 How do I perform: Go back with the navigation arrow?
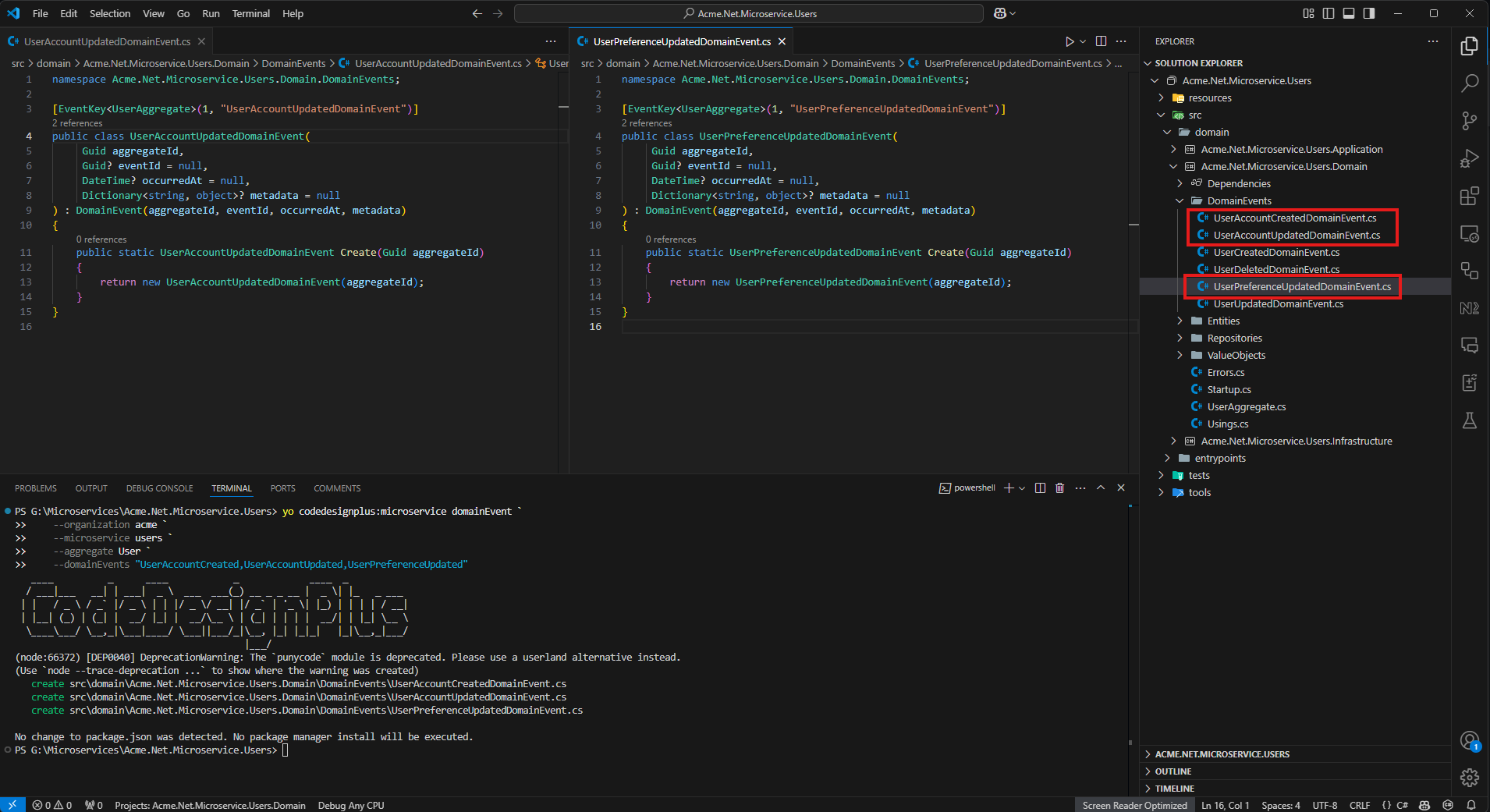[x=477, y=13]
